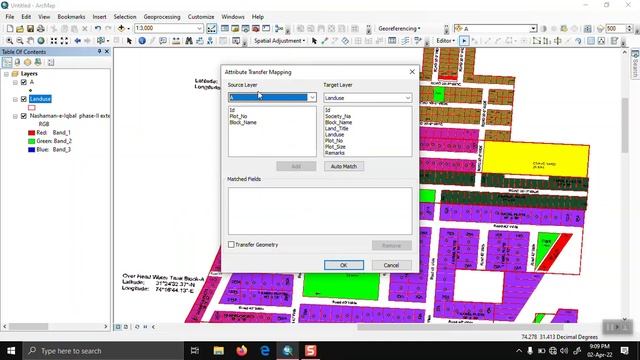The image size is (640, 360).
Task: Open the Windows menu
Action: (233, 17)
